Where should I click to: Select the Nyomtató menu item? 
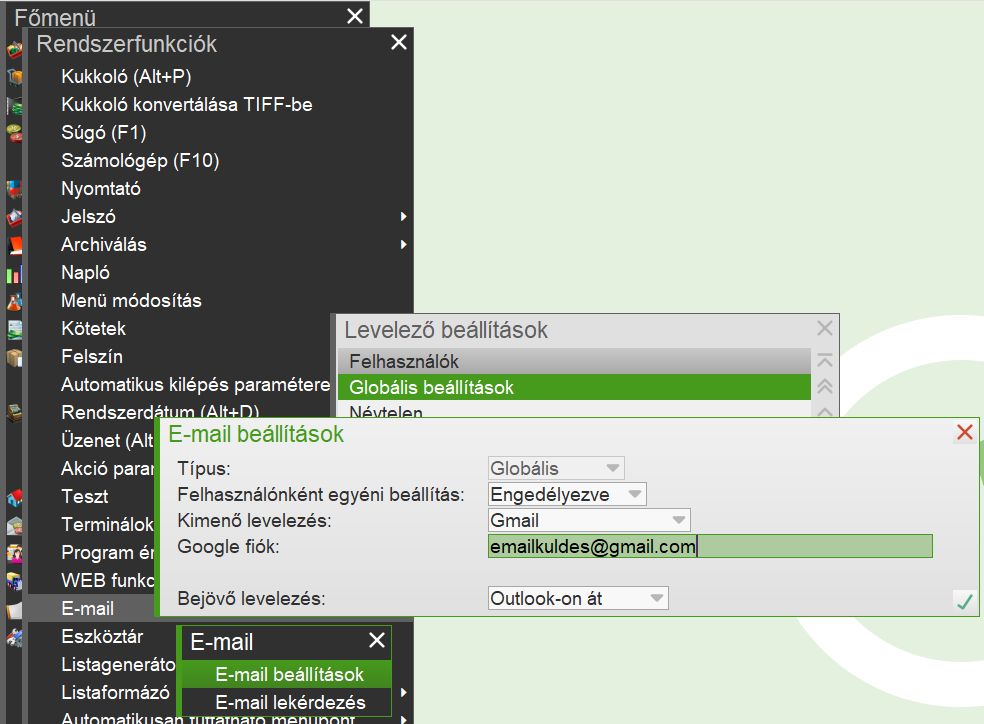pos(101,188)
